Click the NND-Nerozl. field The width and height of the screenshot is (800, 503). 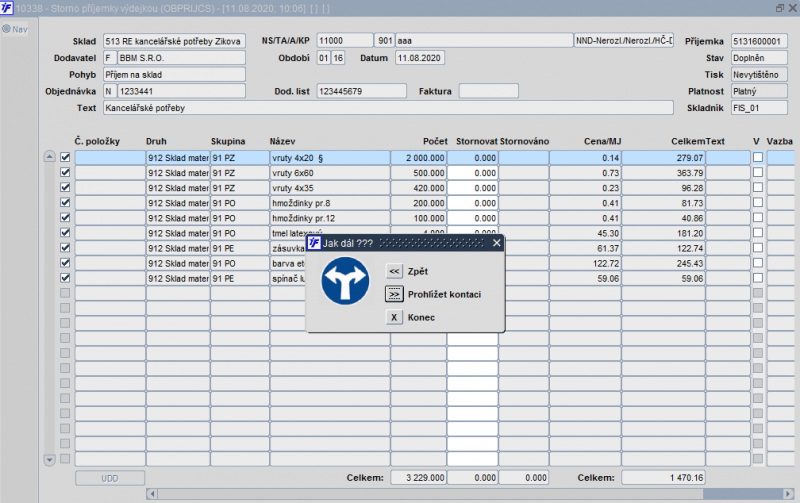pos(624,41)
